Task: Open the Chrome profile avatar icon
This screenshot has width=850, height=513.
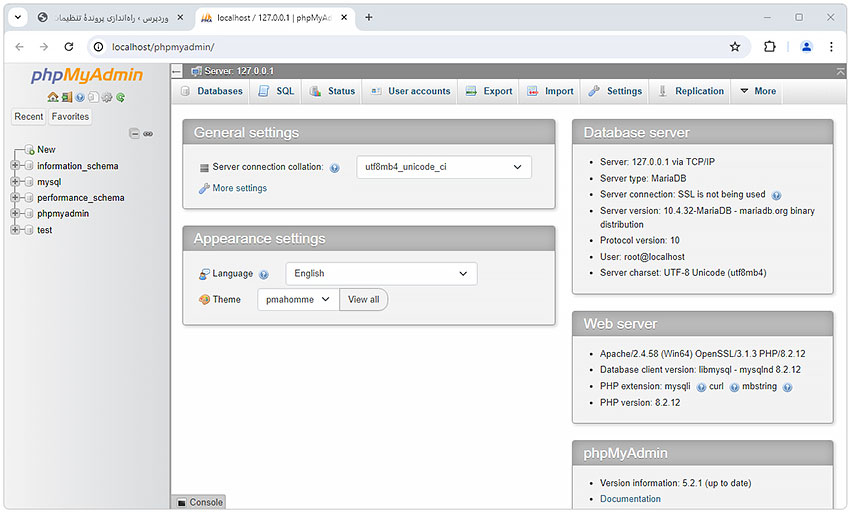Action: coord(806,47)
